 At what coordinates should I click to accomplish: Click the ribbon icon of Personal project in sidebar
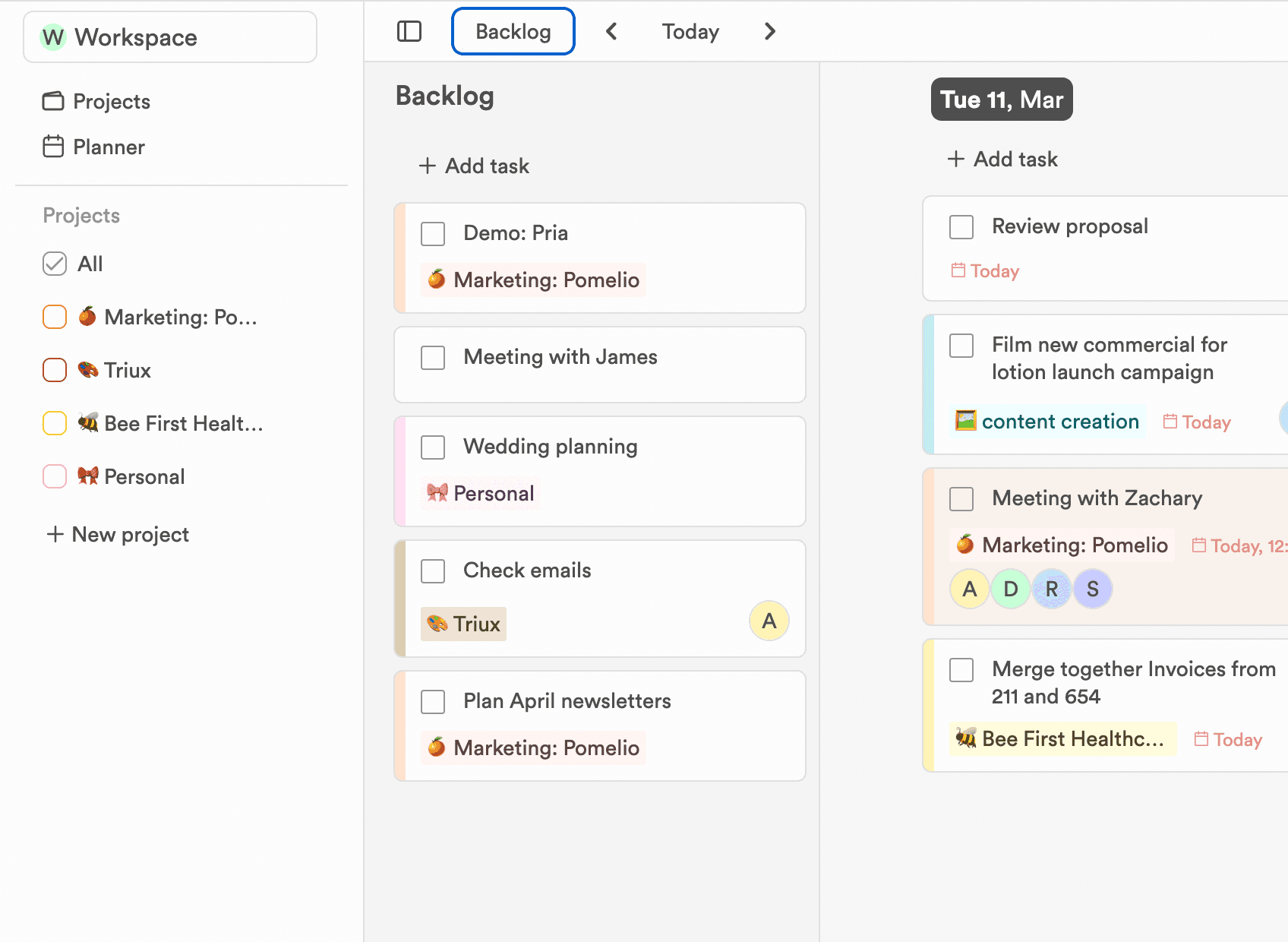pos(88,476)
